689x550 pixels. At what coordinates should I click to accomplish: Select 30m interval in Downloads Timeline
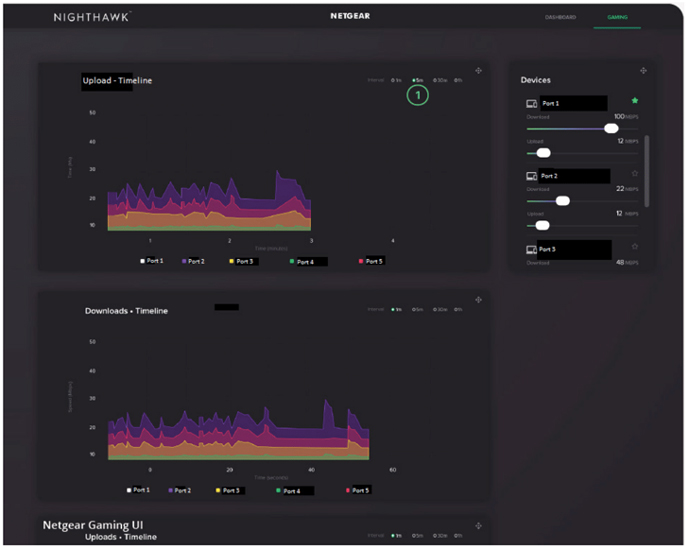click(440, 310)
